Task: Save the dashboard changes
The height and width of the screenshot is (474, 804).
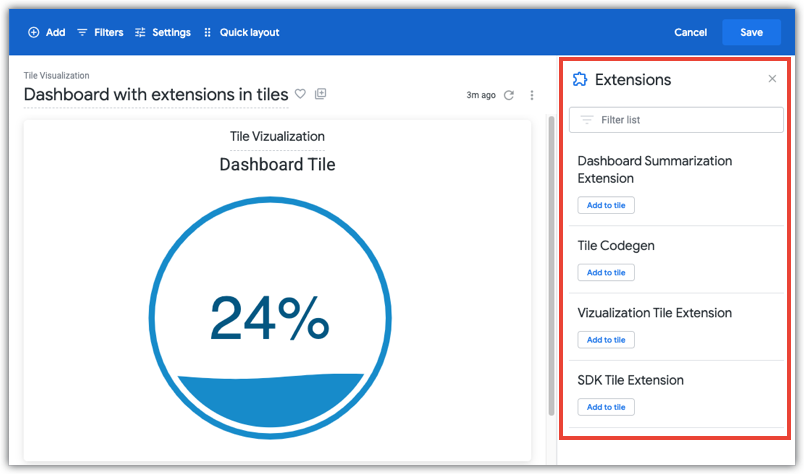Action: tap(751, 32)
